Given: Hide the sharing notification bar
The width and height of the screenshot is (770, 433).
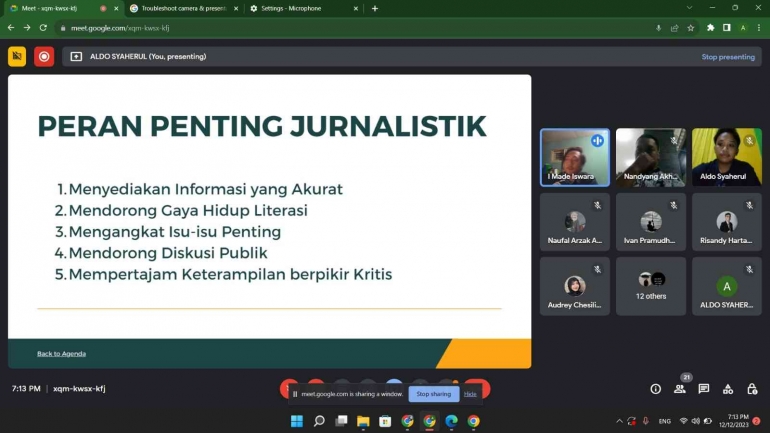Looking at the screenshot, I should [x=470, y=394].
